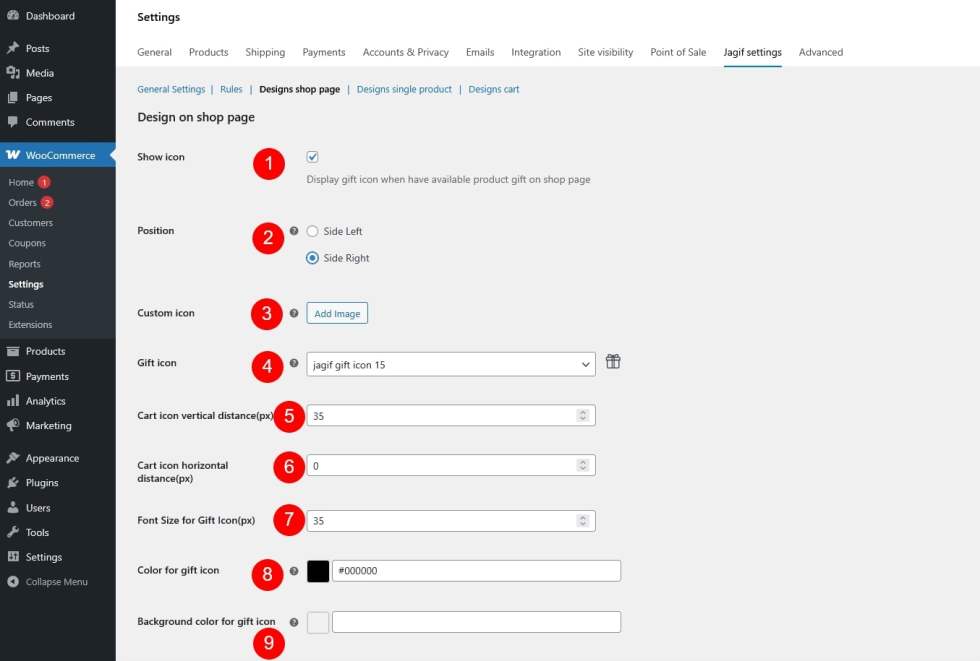Click the Cart icon vertical distance stepper

(583, 415)
